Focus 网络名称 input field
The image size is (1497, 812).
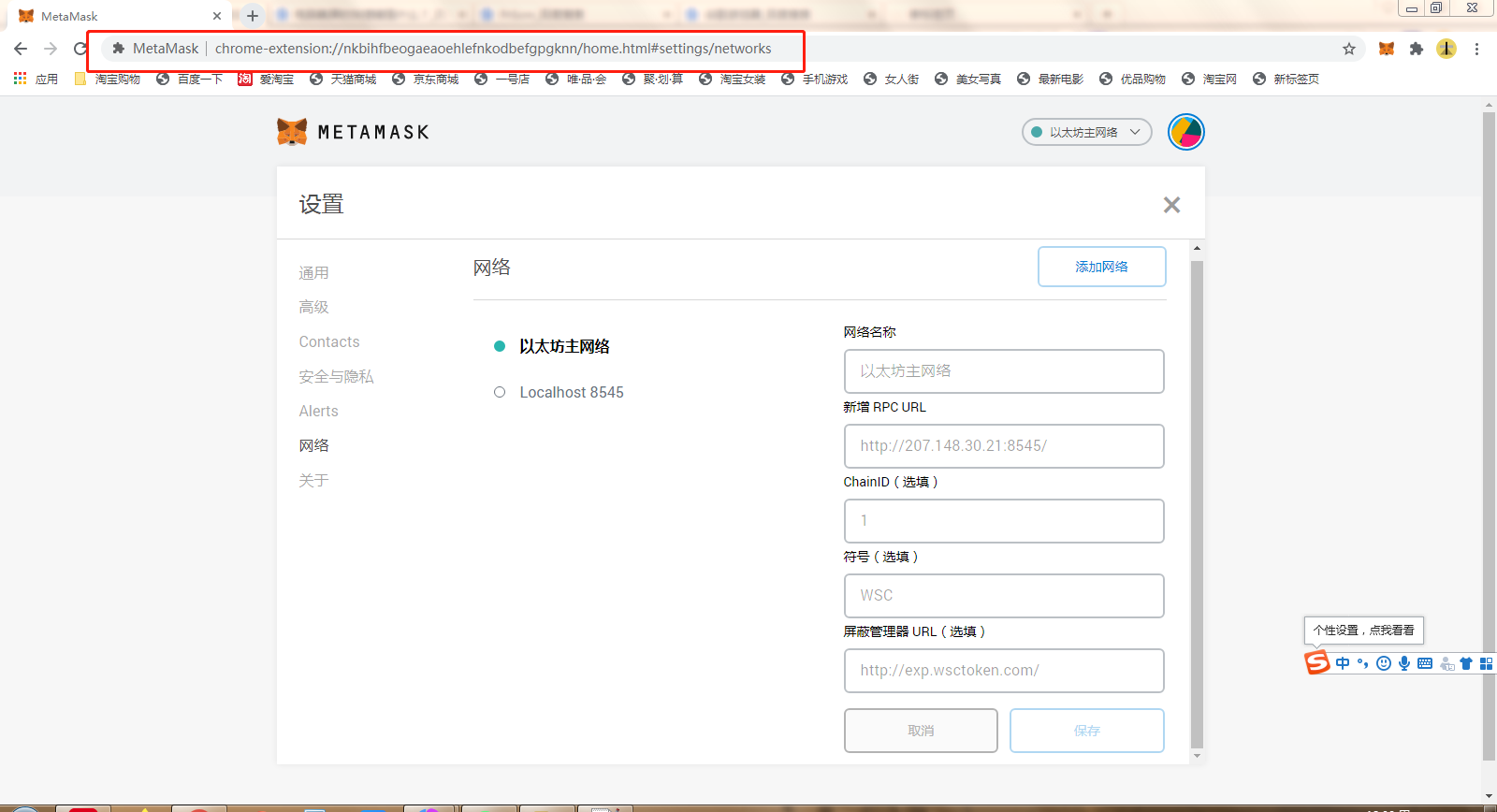[x=1004, y=371]
